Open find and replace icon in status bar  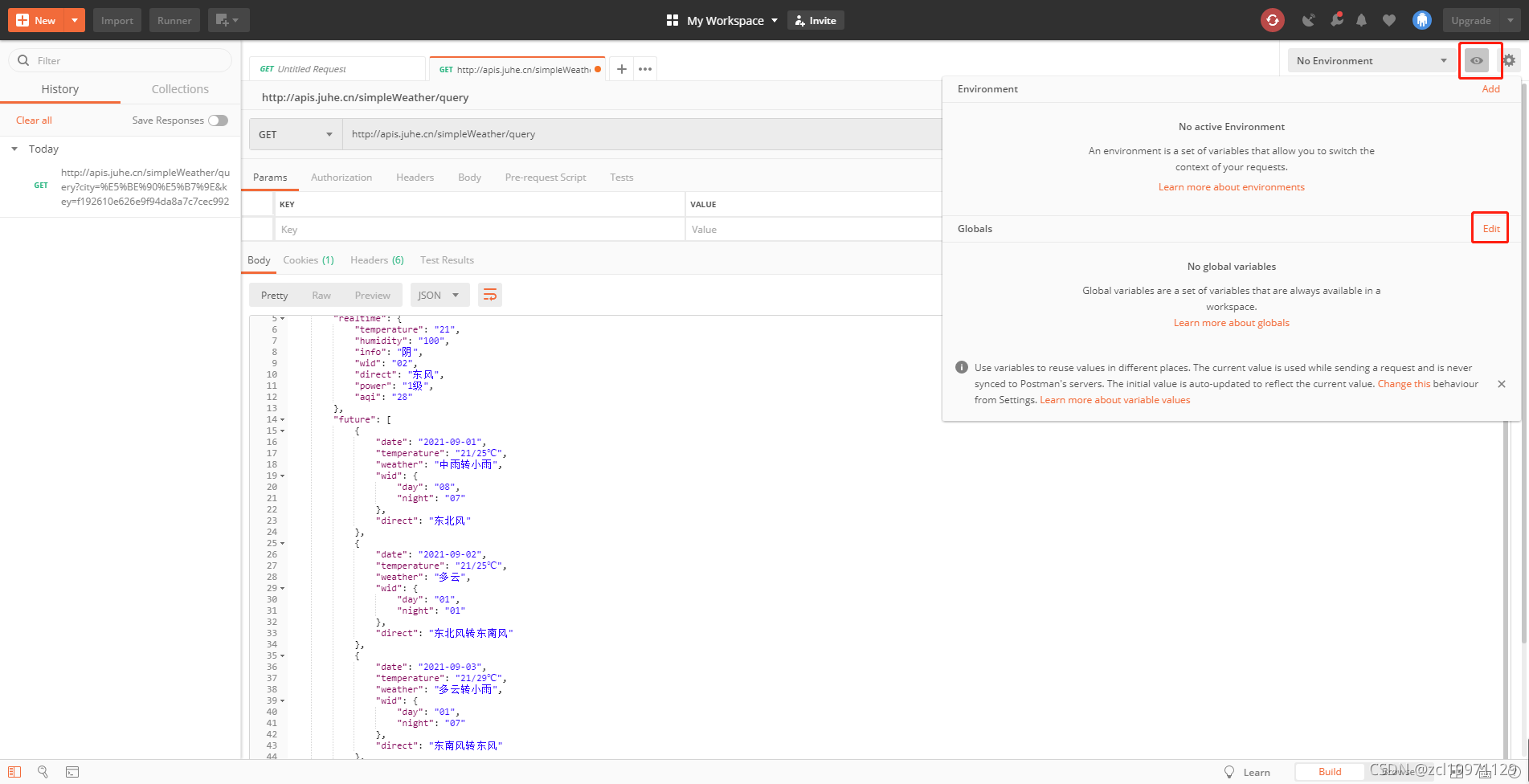(43, 772)
